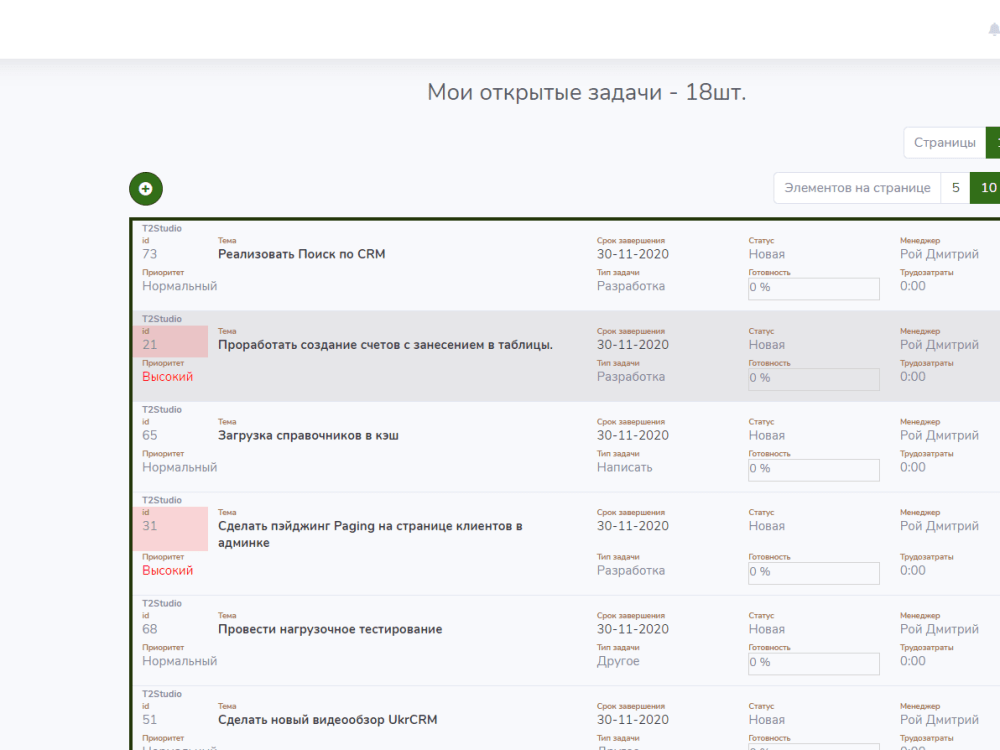Click readiness 0 % bar of task 73
The image size is (1000, 750).
coord(814,288)
